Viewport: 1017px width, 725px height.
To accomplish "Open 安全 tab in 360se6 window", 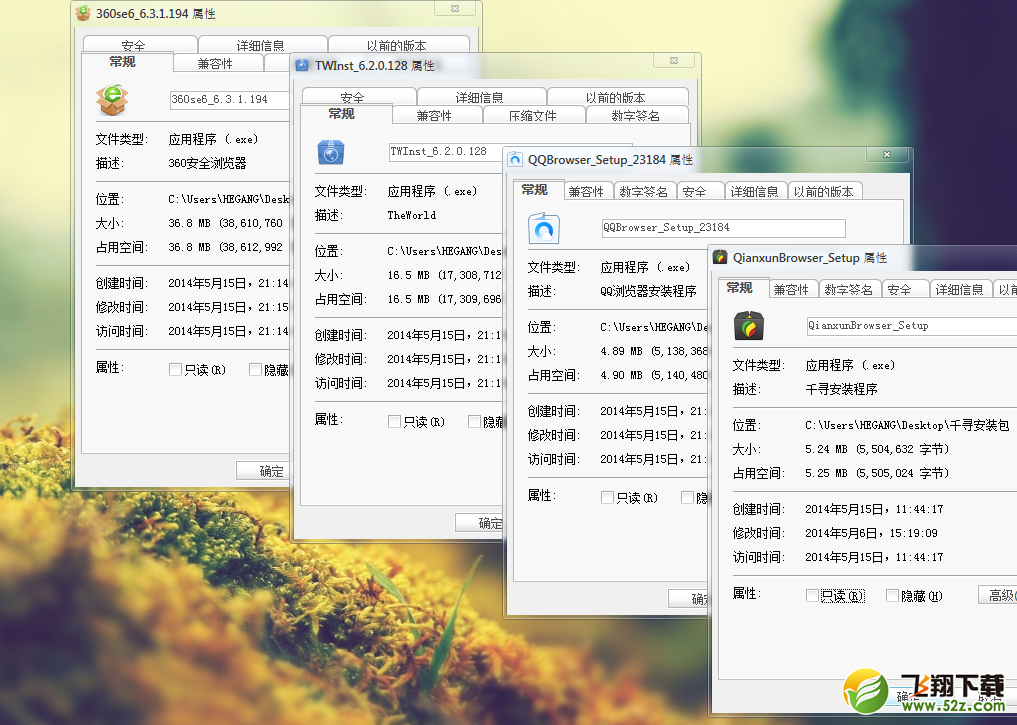I will pyautogui.click(x=140, y=44).
